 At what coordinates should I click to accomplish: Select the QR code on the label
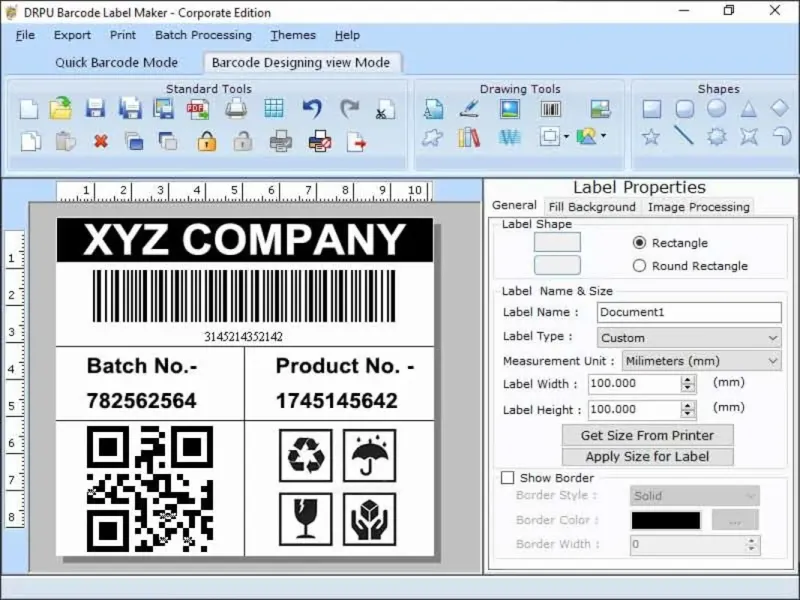tap(149, 489)
